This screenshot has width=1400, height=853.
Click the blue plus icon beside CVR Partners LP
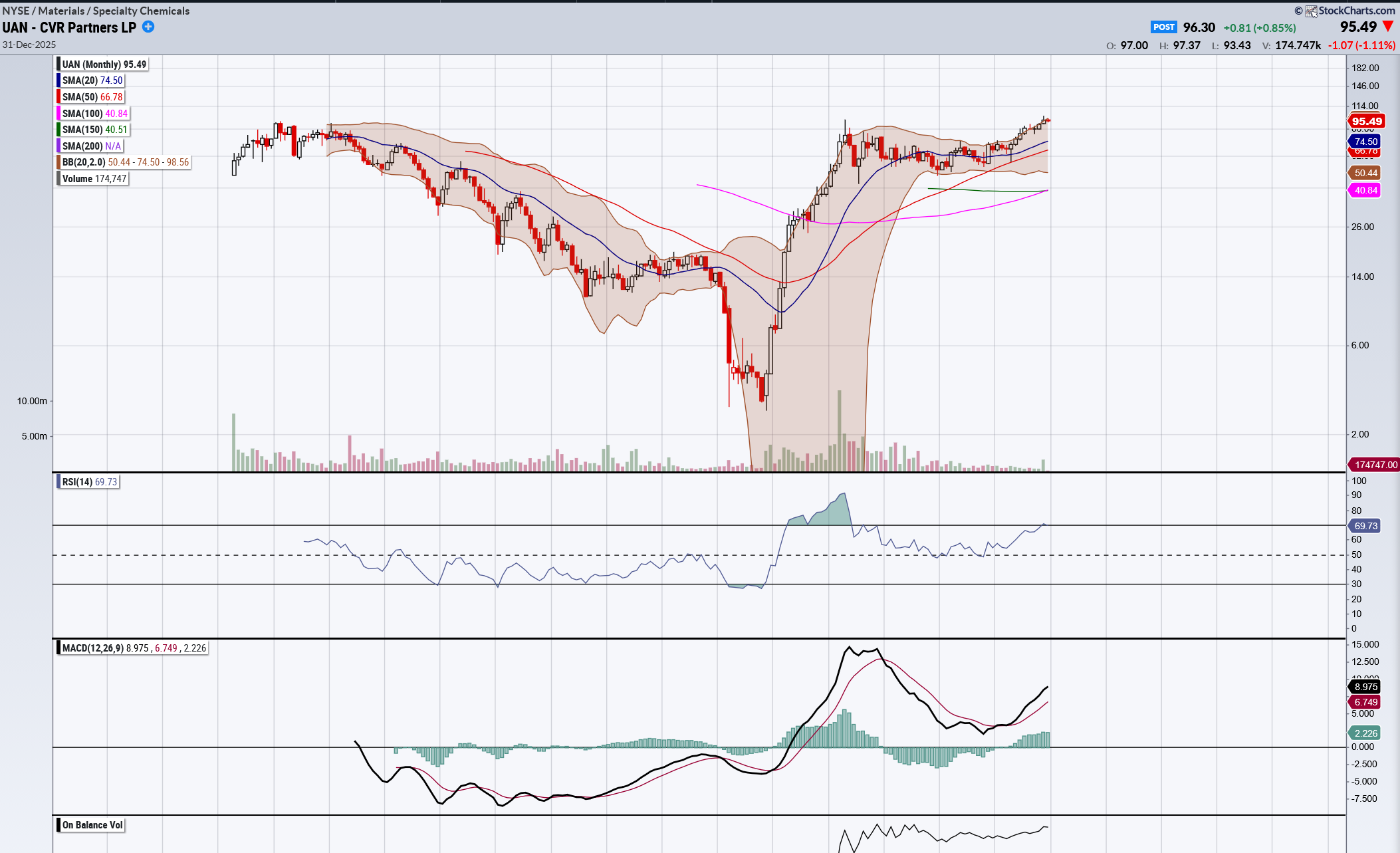click(x=148, y=27)
